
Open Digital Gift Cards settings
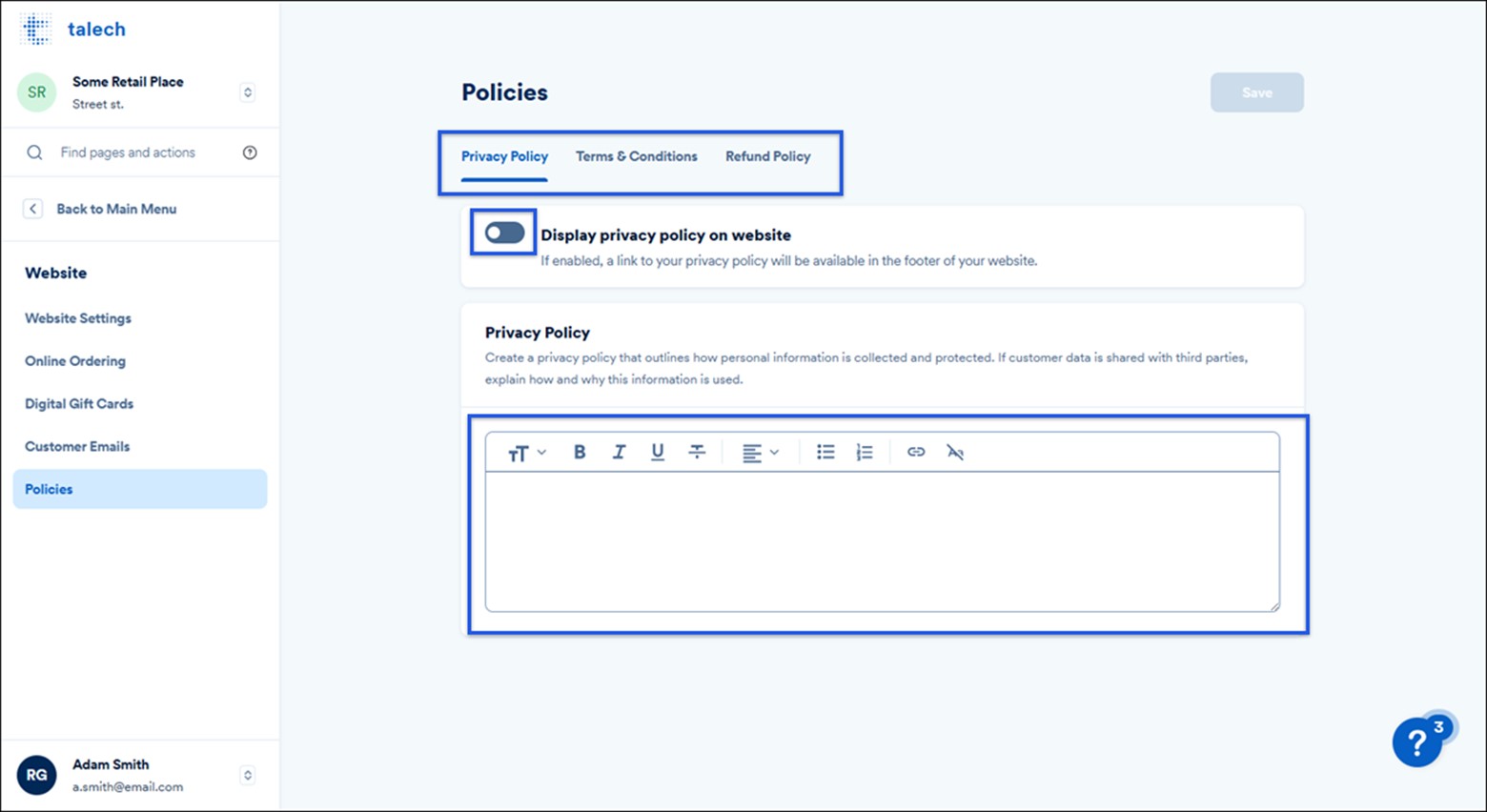pyautogui.click(x=79, y=403)
